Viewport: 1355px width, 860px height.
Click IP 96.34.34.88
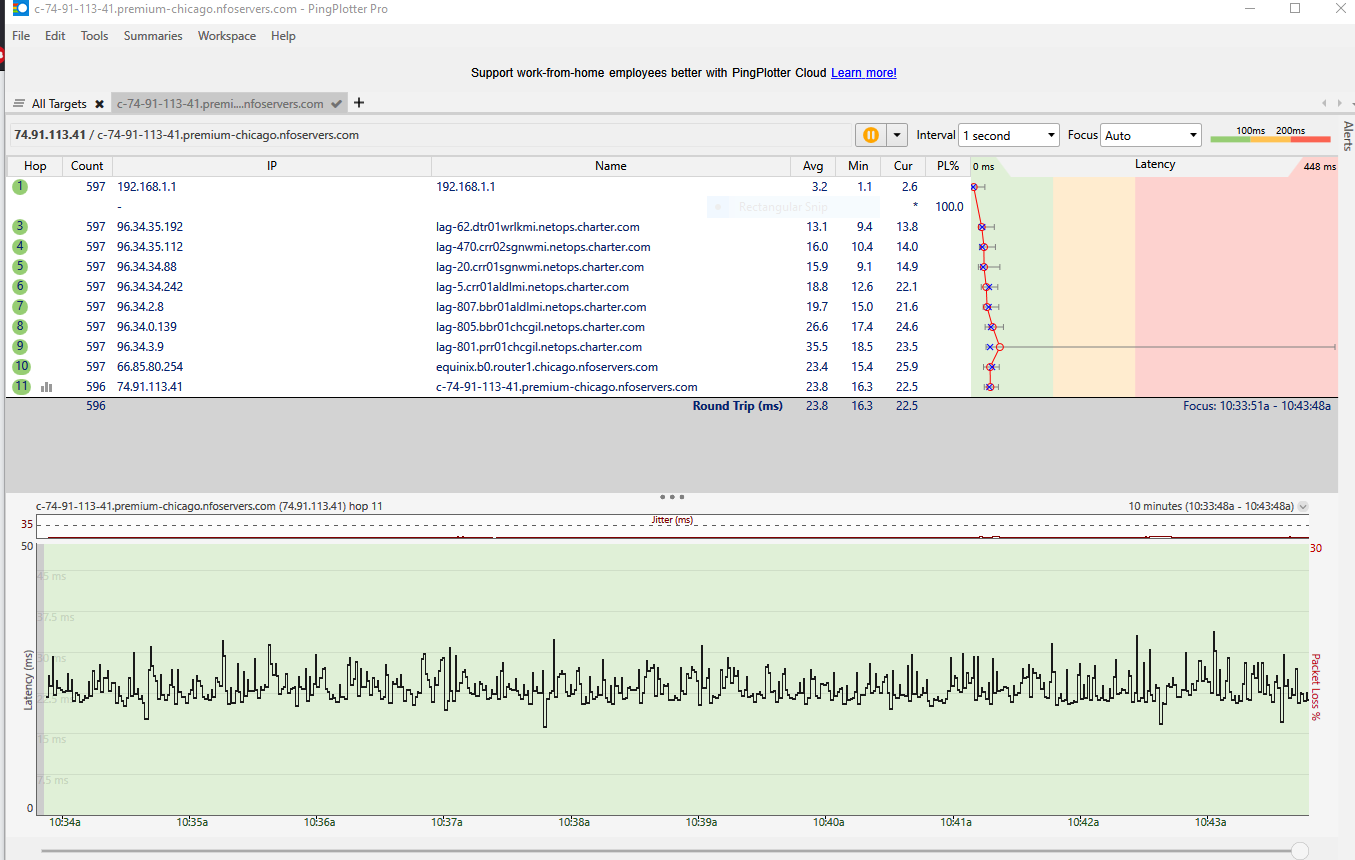147,267
